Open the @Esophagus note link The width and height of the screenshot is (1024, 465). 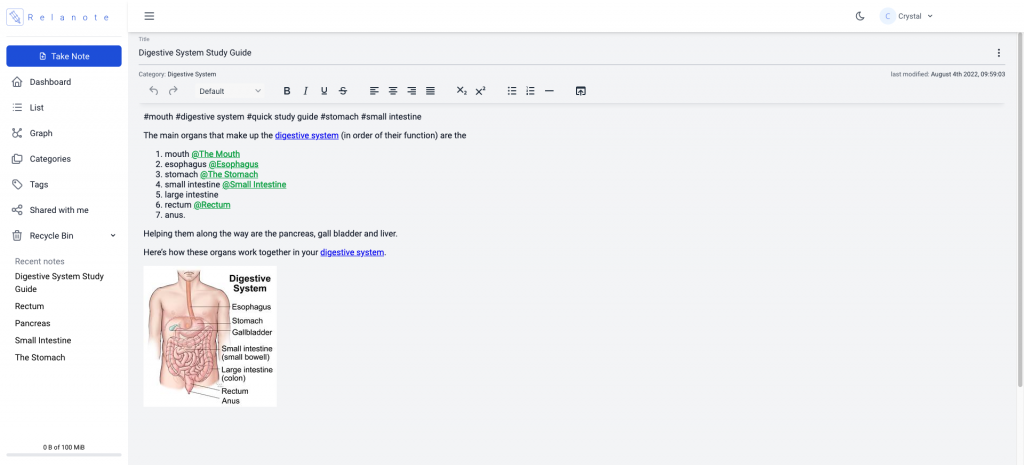point(233,165)
